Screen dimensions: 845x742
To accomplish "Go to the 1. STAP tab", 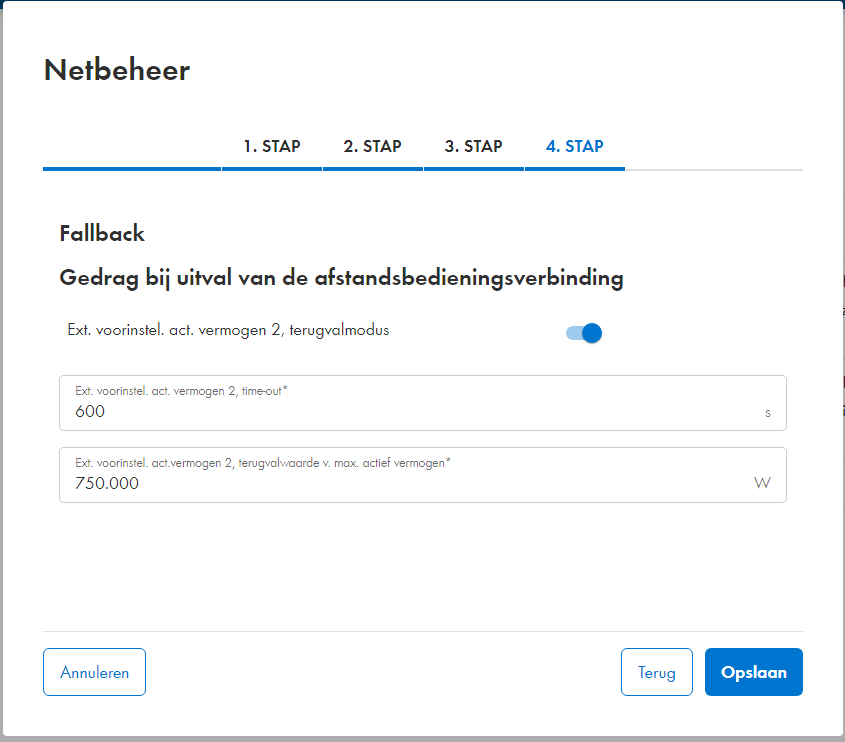I will [x=271, y=146].
